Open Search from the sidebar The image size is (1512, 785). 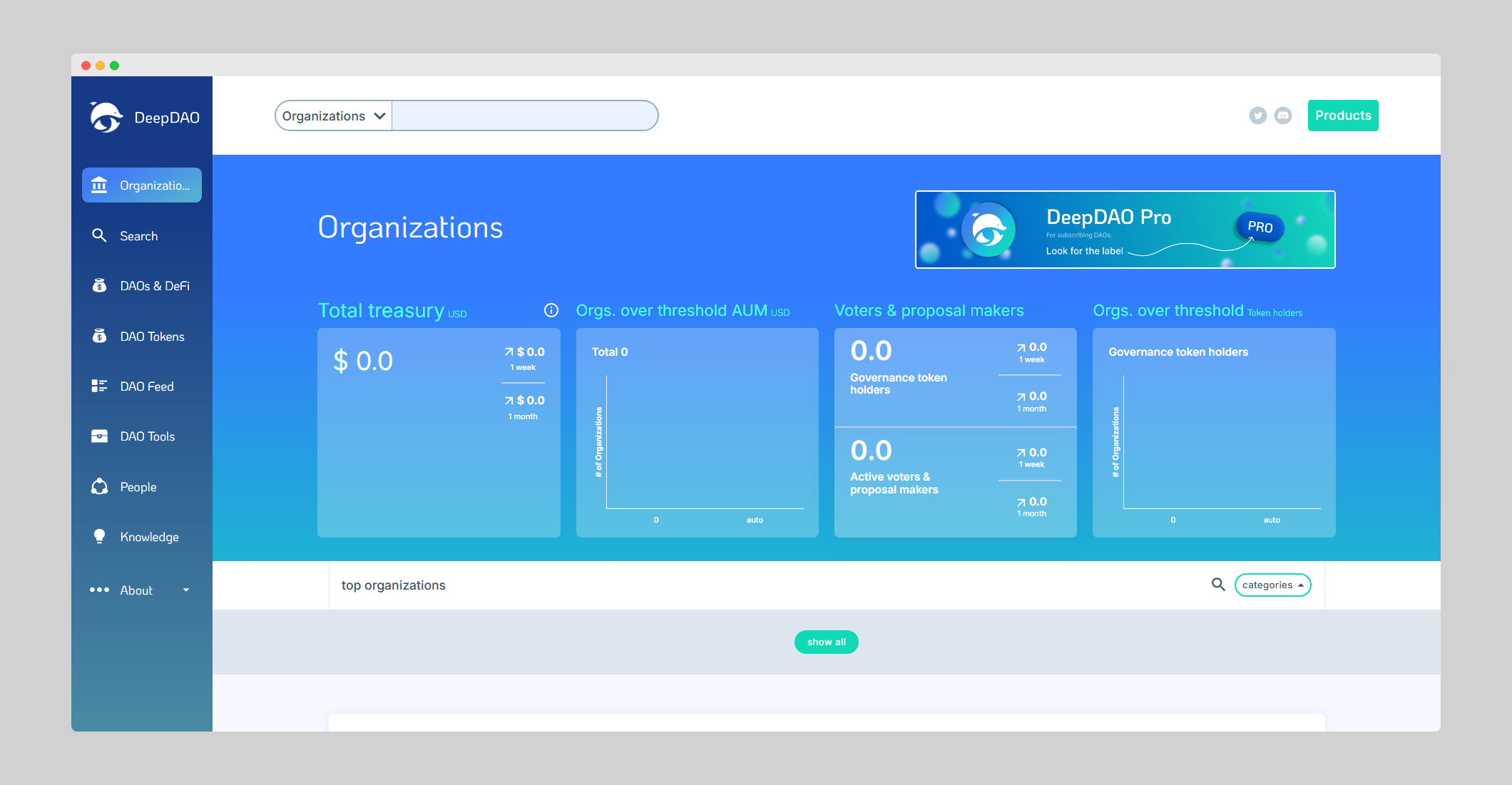[142, 235]
